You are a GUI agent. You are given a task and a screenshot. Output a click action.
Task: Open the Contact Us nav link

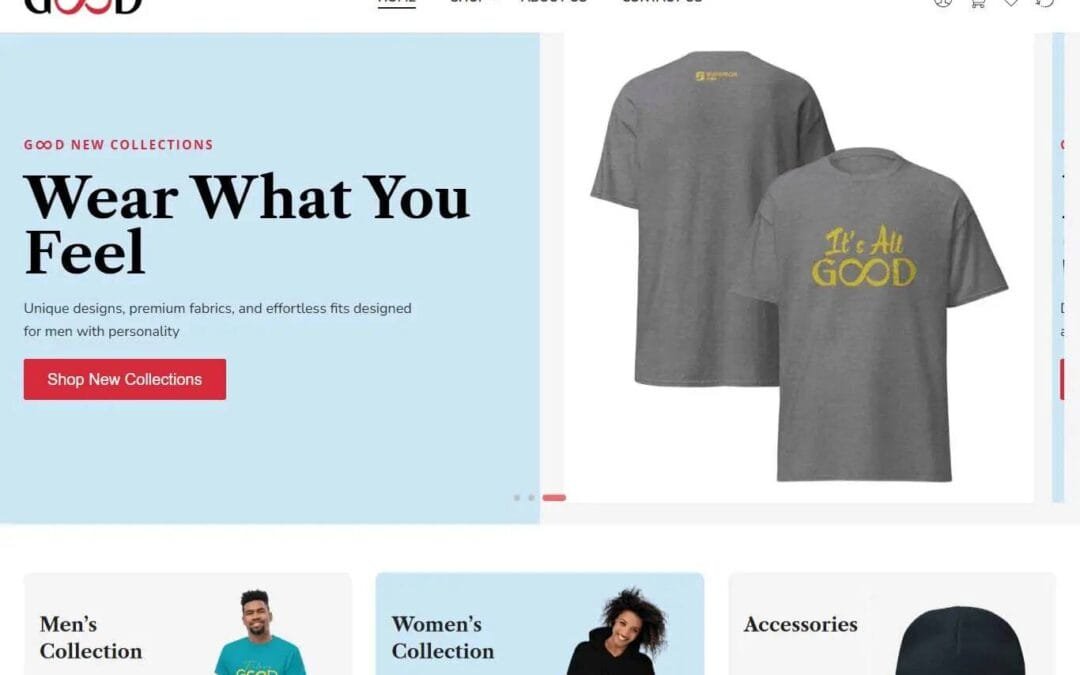(662, 2)
